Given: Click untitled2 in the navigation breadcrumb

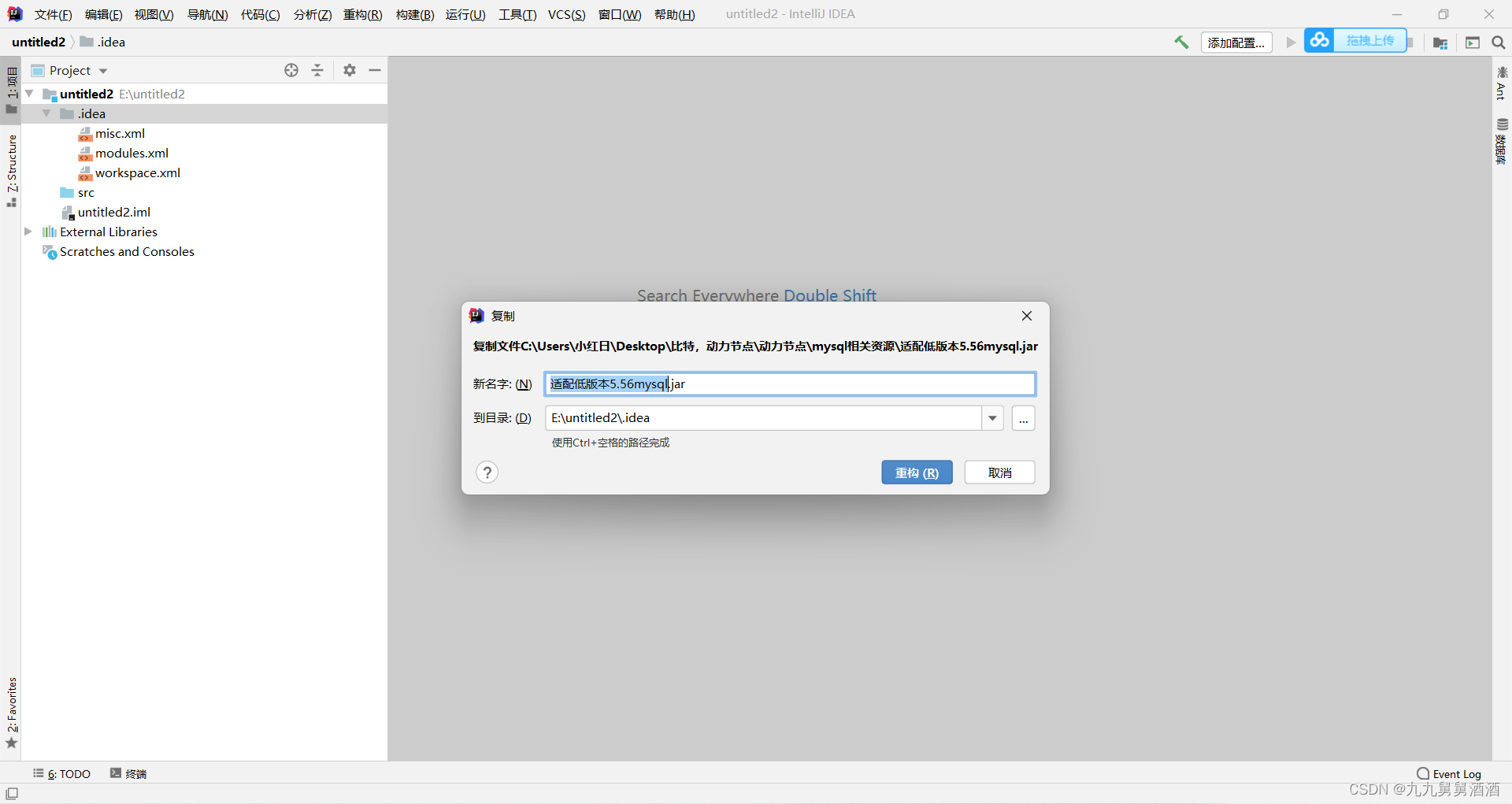Looking at the screenshot, I should [39, 42].
